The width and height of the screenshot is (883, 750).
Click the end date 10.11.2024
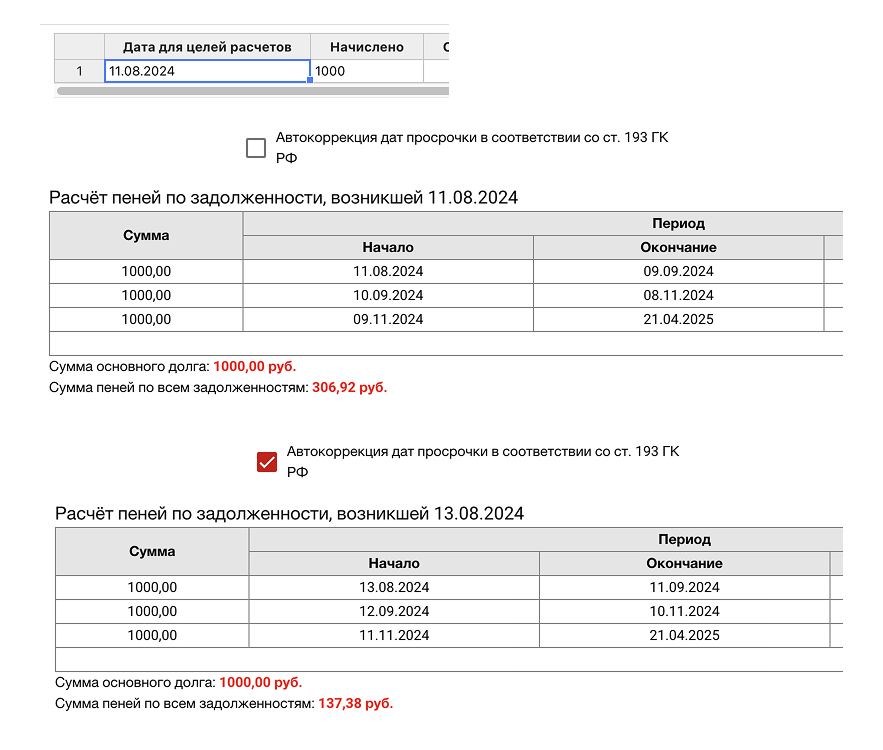pyautogui.click(x=685, y=611)
